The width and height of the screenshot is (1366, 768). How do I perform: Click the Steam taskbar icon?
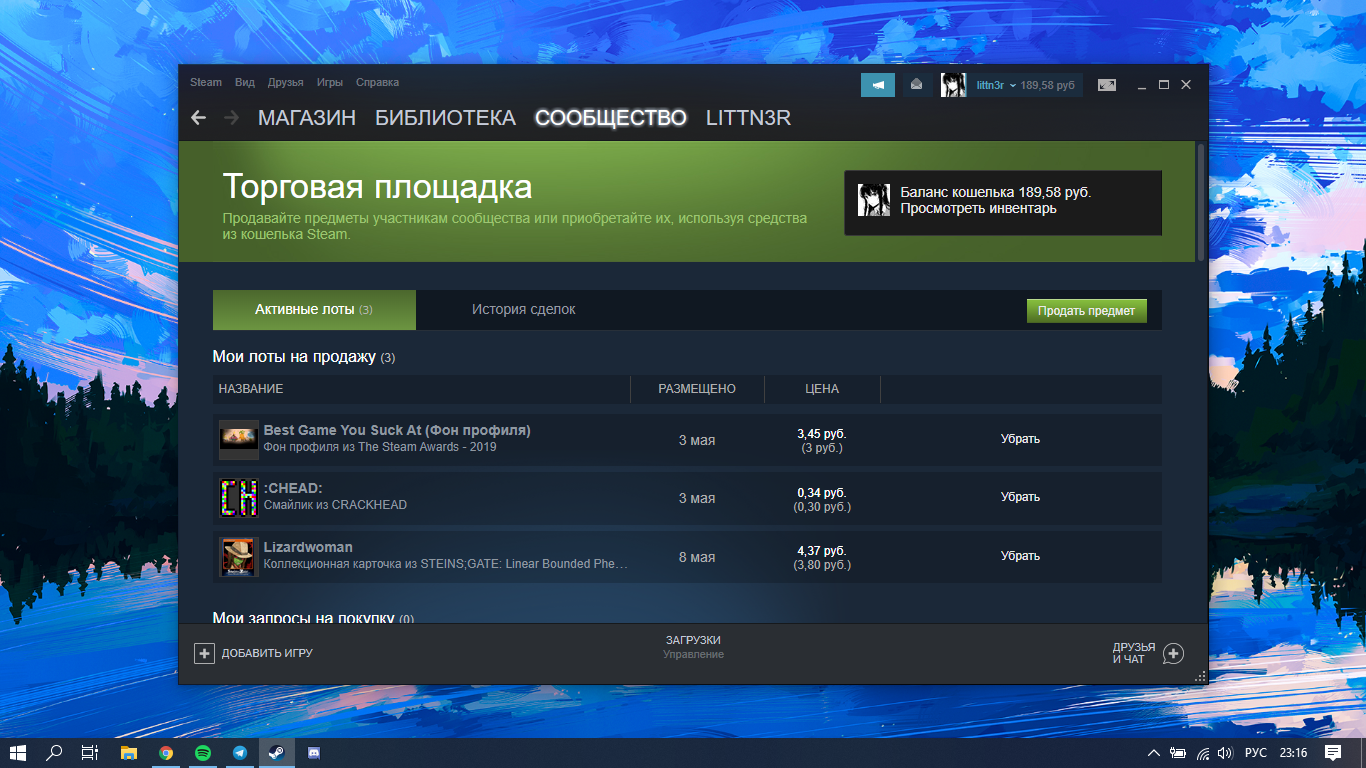[x=277, y=752]
